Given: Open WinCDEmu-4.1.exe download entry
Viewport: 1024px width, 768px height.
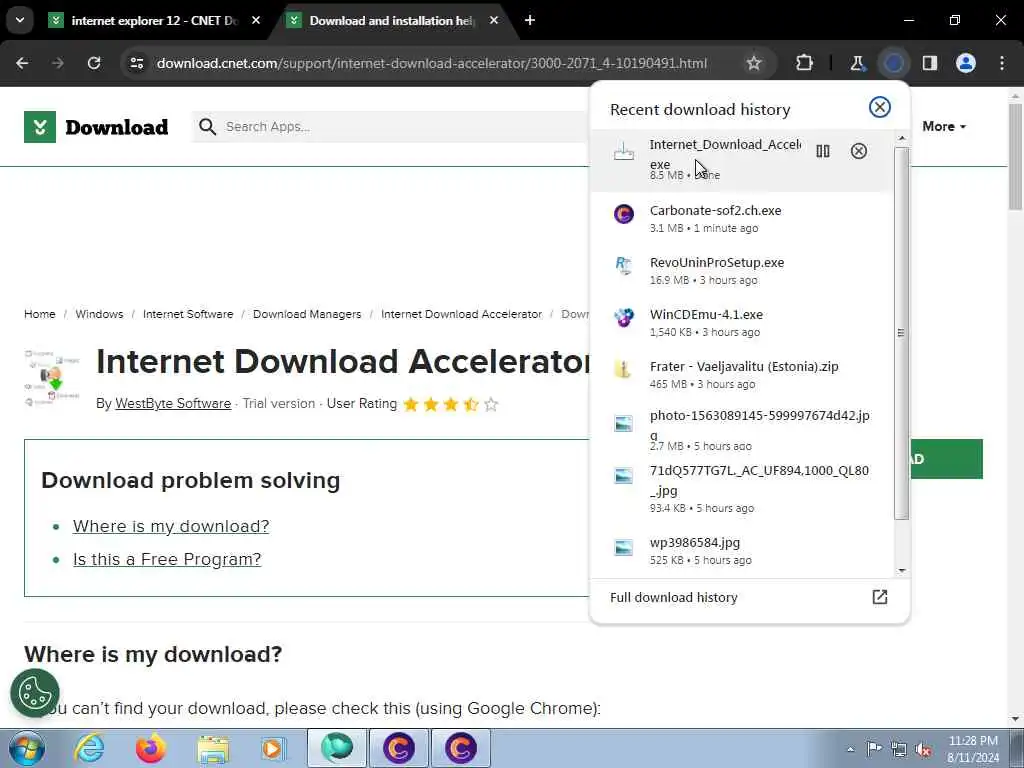Looking at the screenshot, I should click(742, 323).
